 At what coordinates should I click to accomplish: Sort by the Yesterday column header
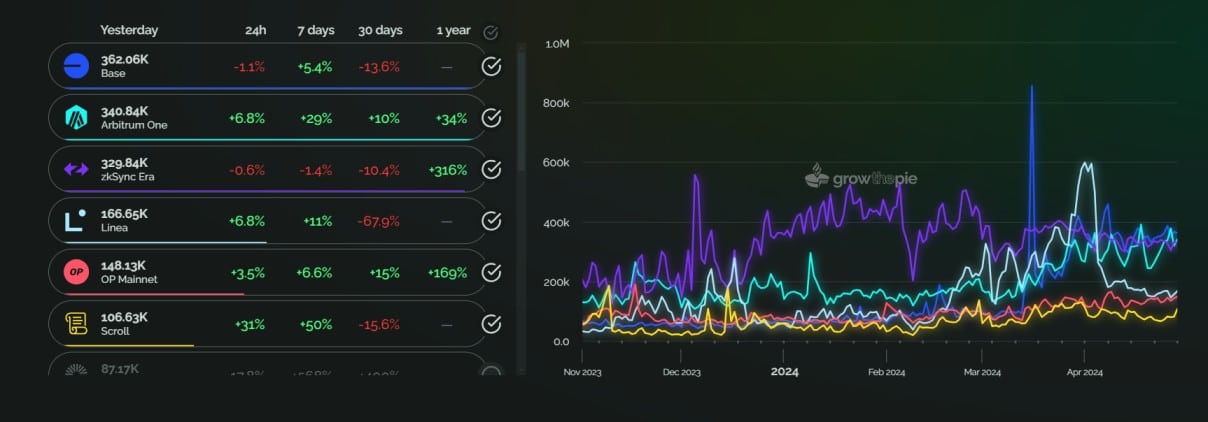[129, 30]
